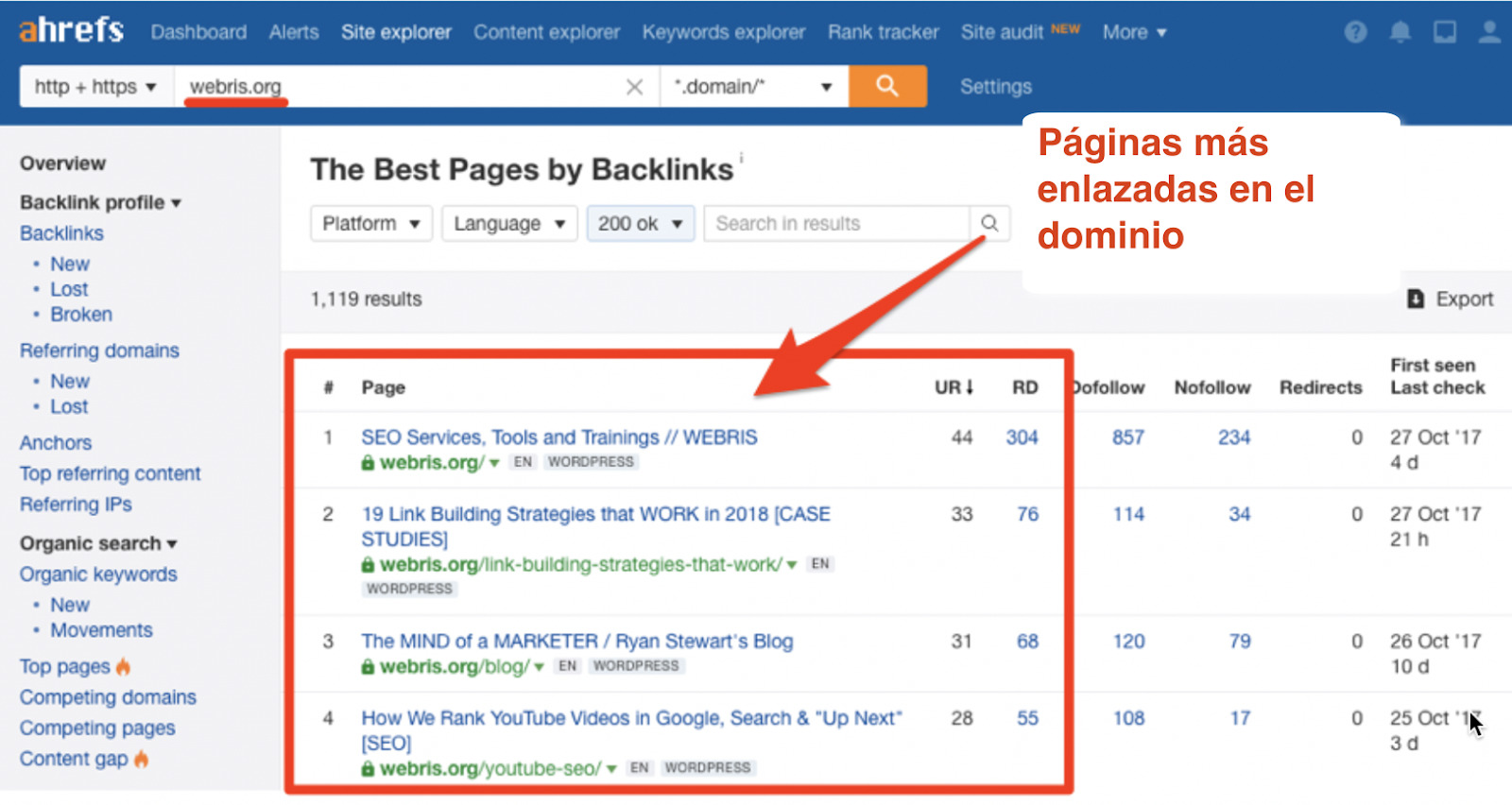The image size is (1512, 805).
Task: Open the Referring domains sidebar link
Action: tap(99, 351)
